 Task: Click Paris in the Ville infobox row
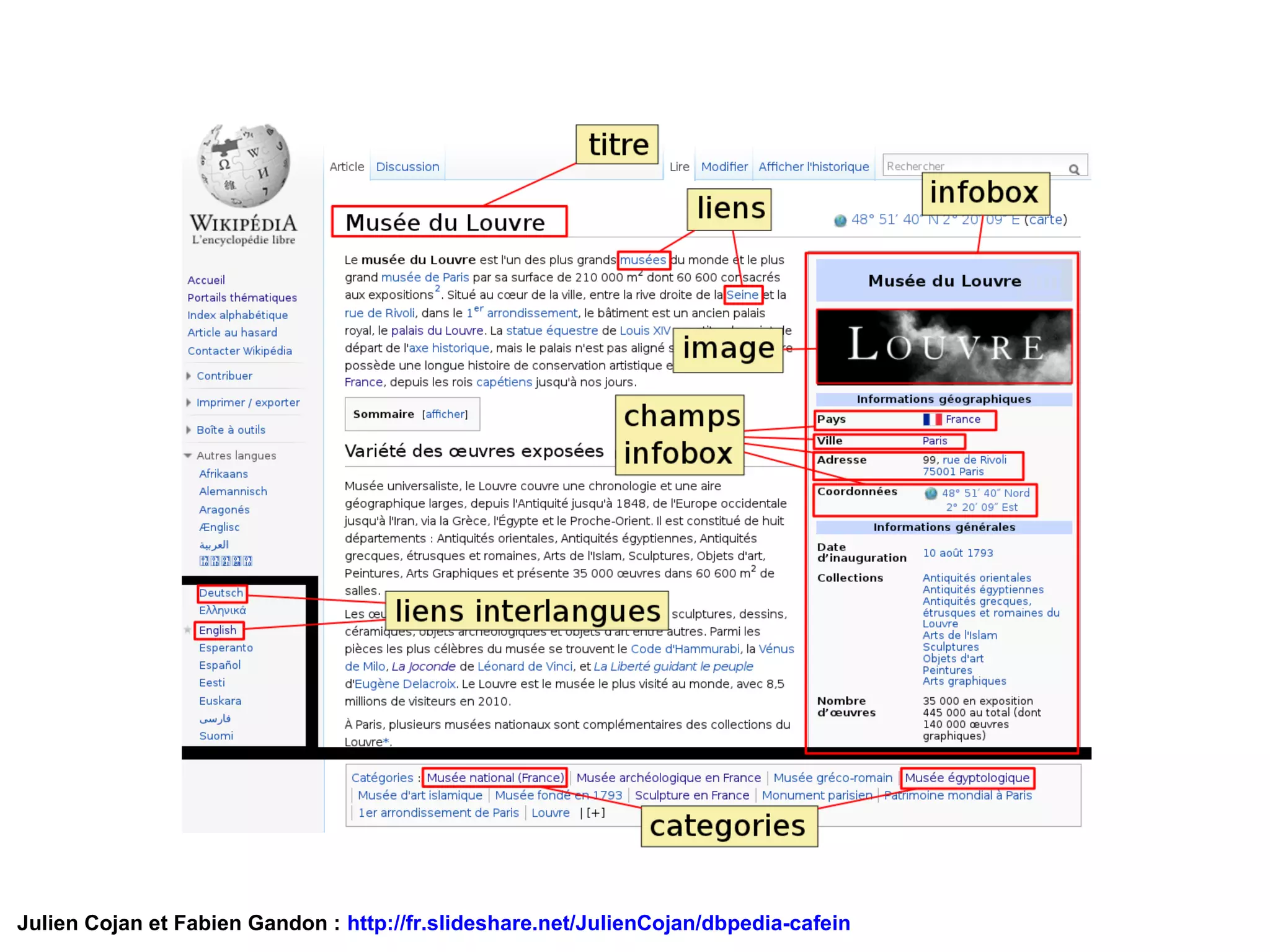tap(935, 441)
